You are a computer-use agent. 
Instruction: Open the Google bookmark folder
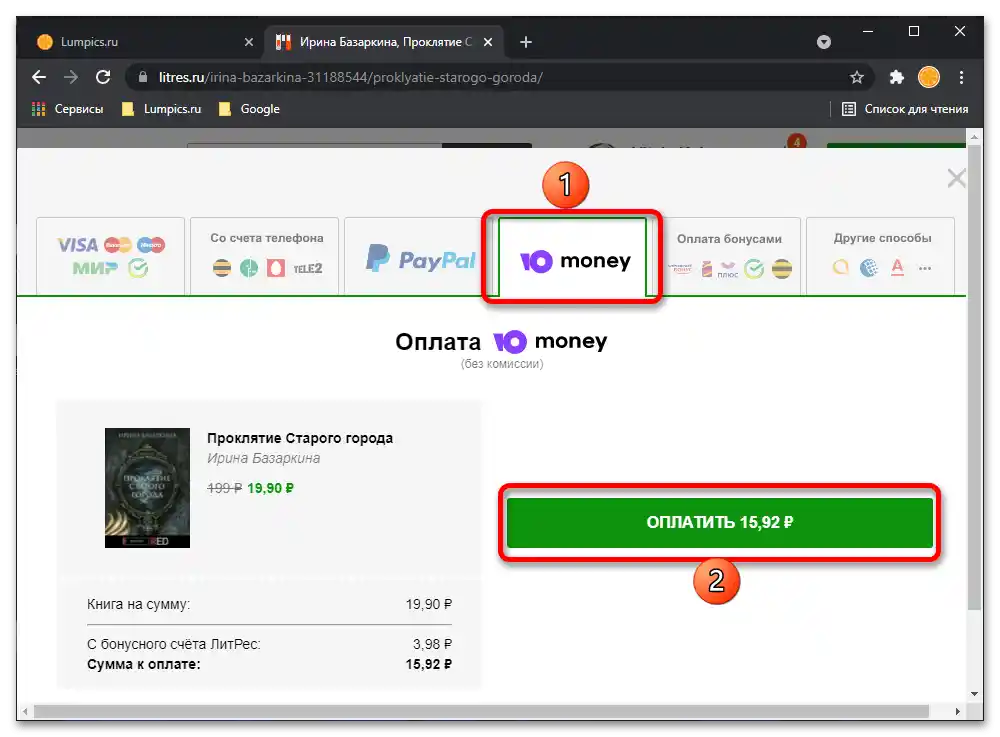[x=249, y=109]
